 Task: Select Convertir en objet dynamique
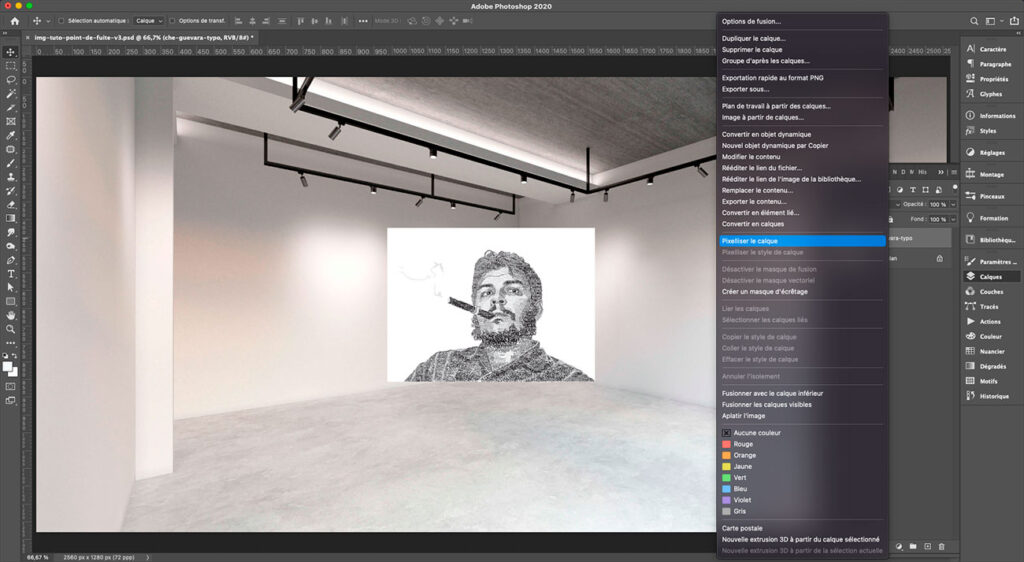click(766, 134)
